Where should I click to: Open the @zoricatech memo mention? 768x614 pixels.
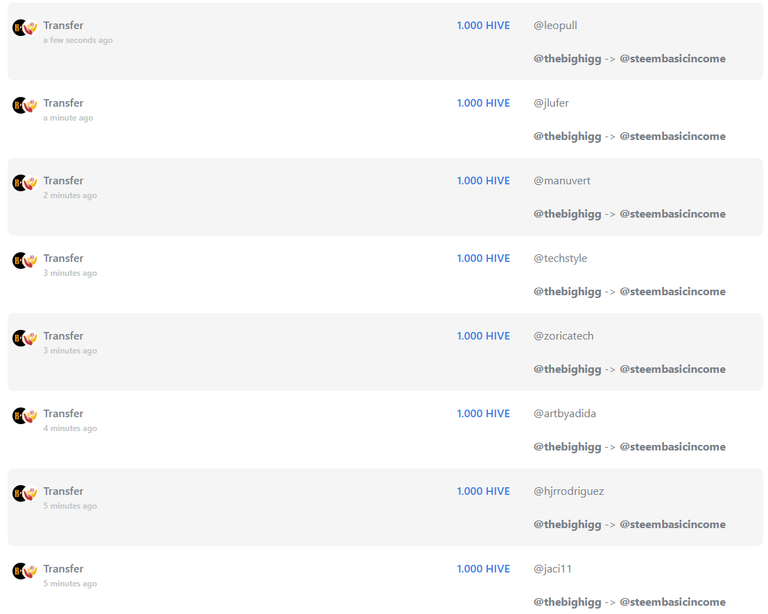563,336
